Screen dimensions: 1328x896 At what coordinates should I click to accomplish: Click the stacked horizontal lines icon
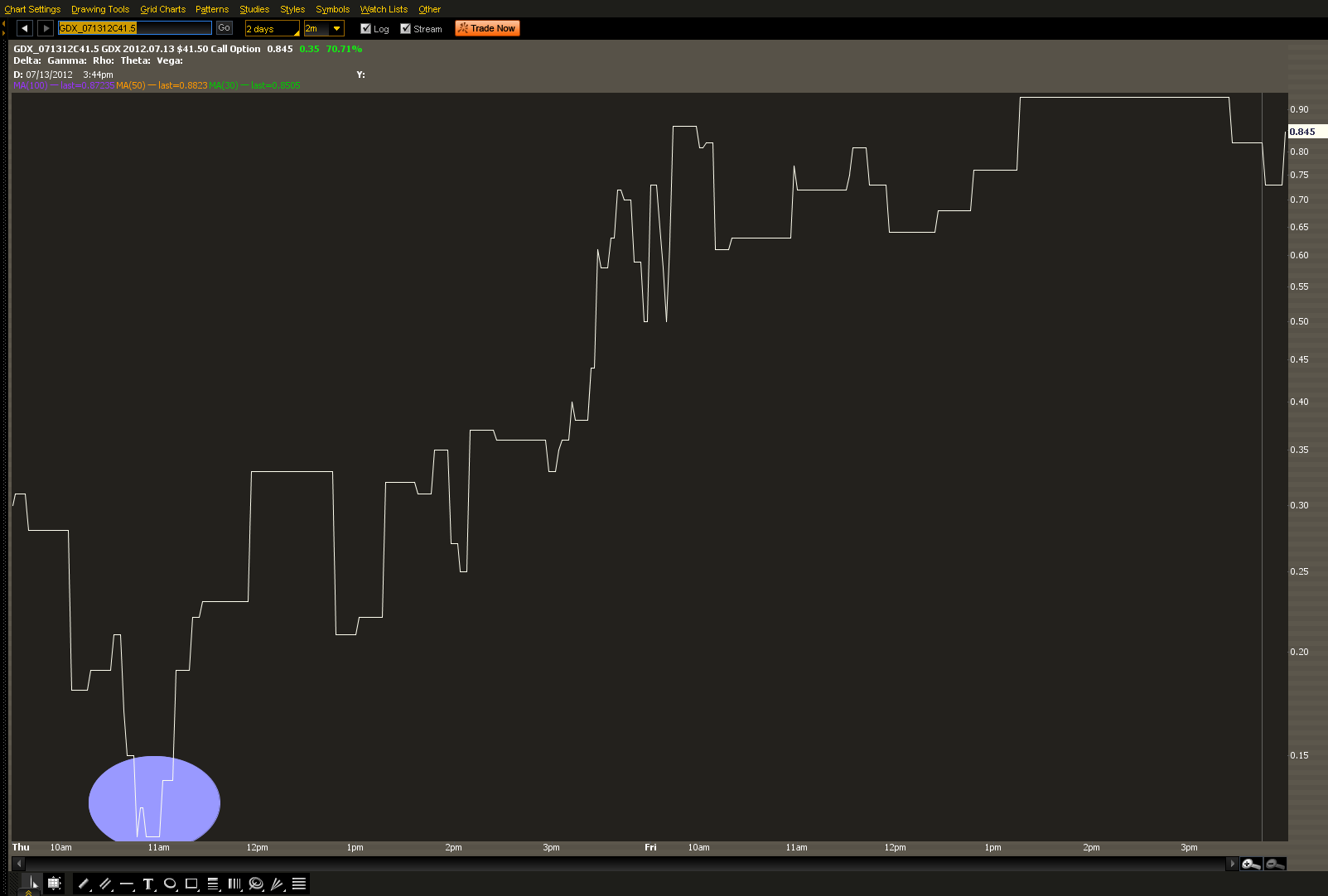[x=299, y=884]
